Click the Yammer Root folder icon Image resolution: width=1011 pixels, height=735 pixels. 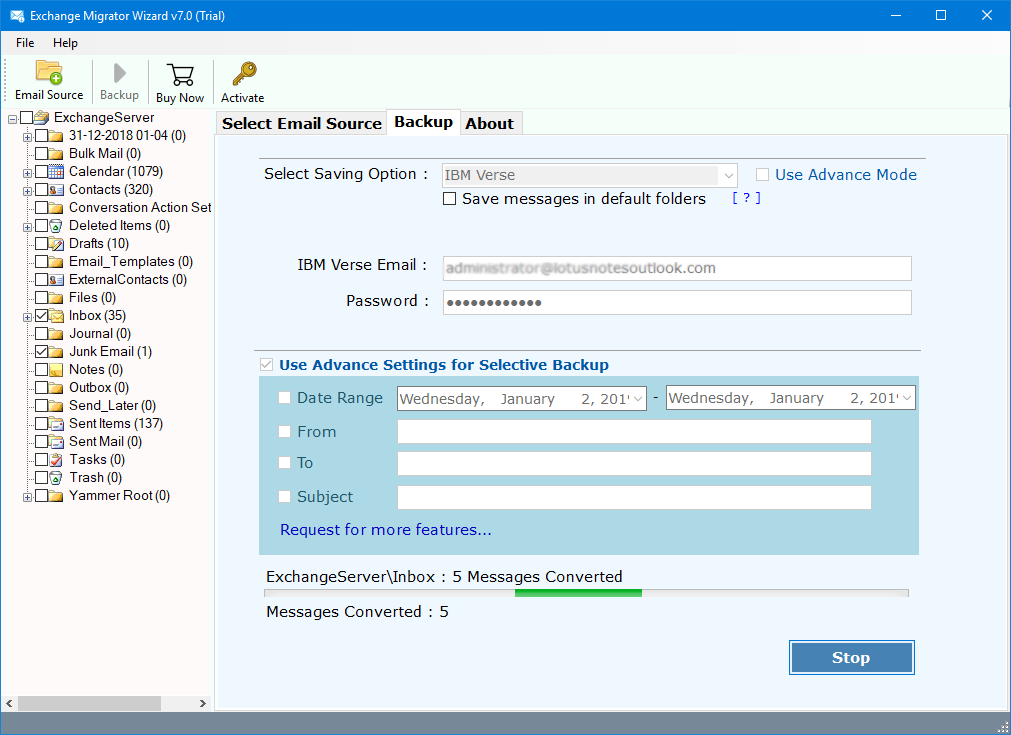[57, 496]
